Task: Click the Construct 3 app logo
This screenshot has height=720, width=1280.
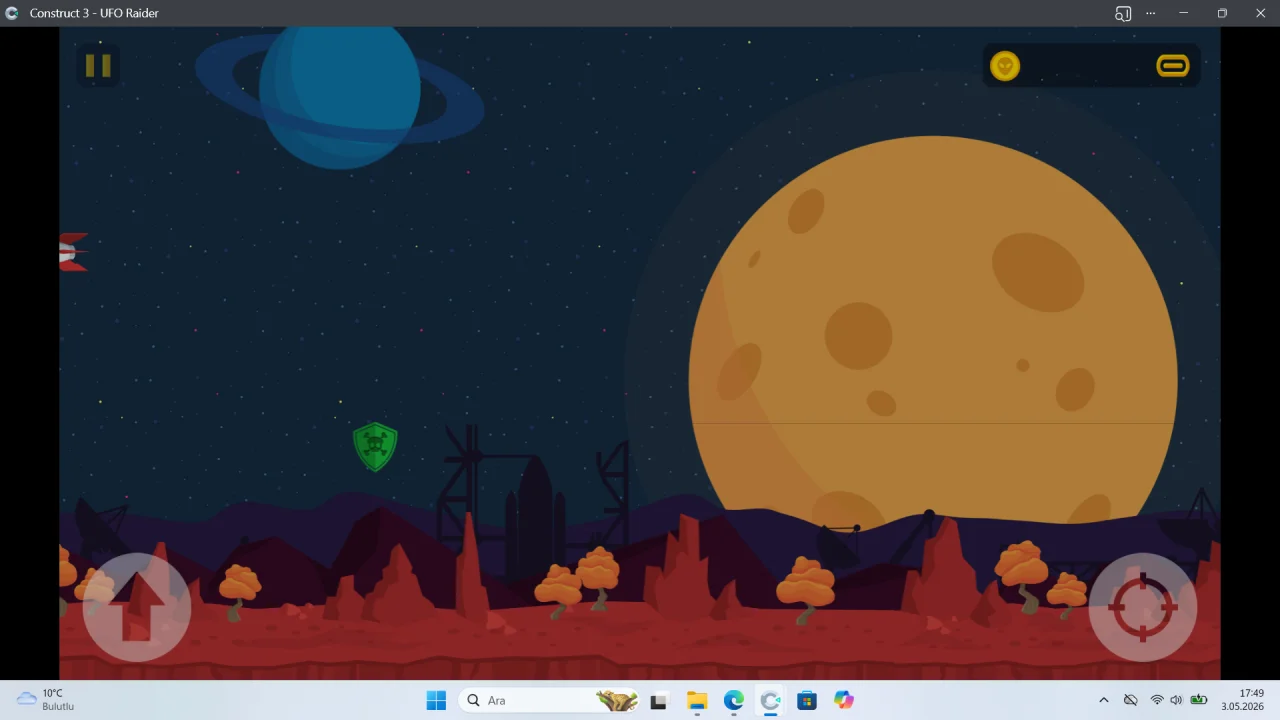Action: (12, 13)
